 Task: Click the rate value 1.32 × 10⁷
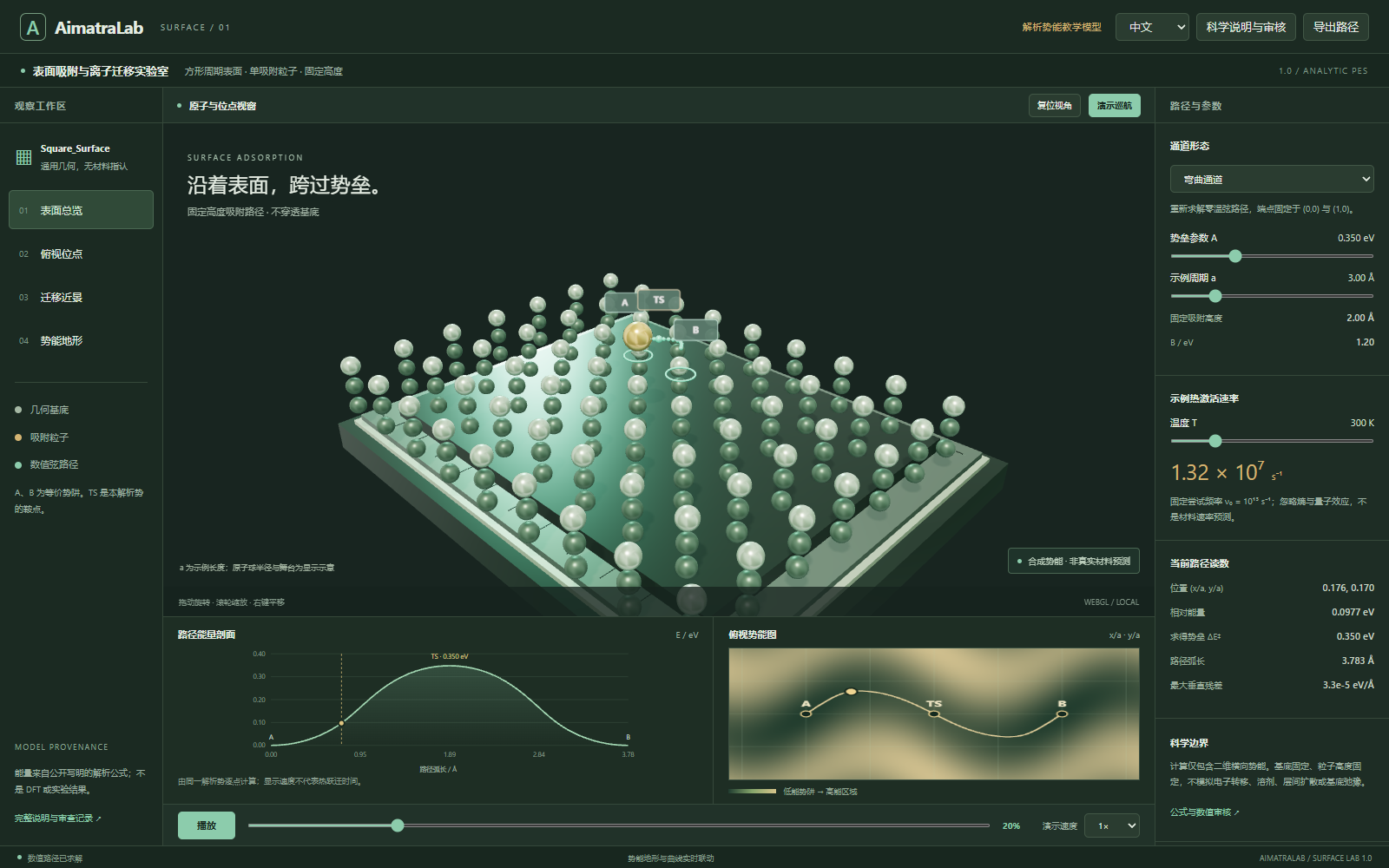click(x=1226, y=472)
